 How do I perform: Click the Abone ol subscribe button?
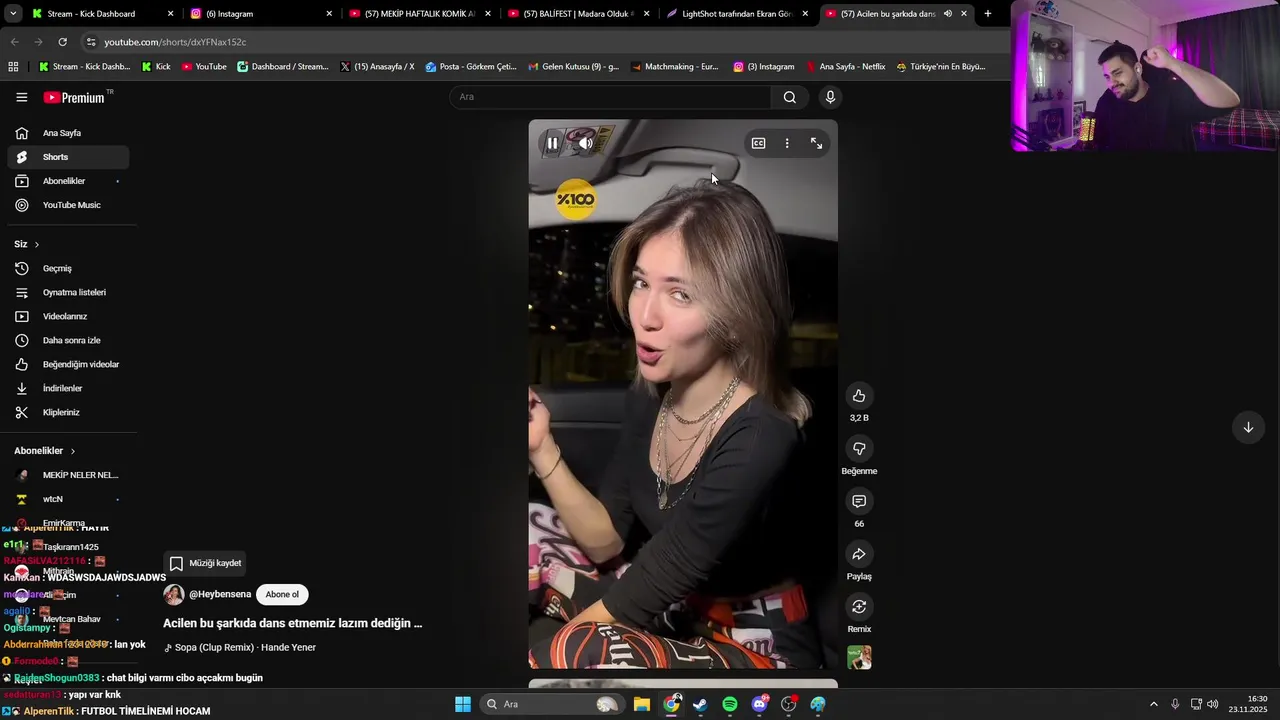(x=282, y=594)
